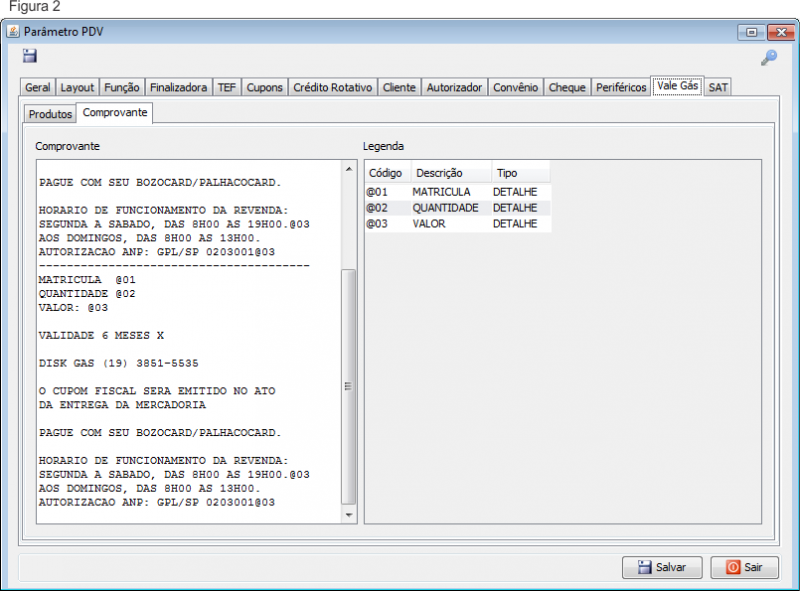Click the Sair button
The width and height of the screenshot is (800, 591).
pyautogui.click(x=744, y=567)
